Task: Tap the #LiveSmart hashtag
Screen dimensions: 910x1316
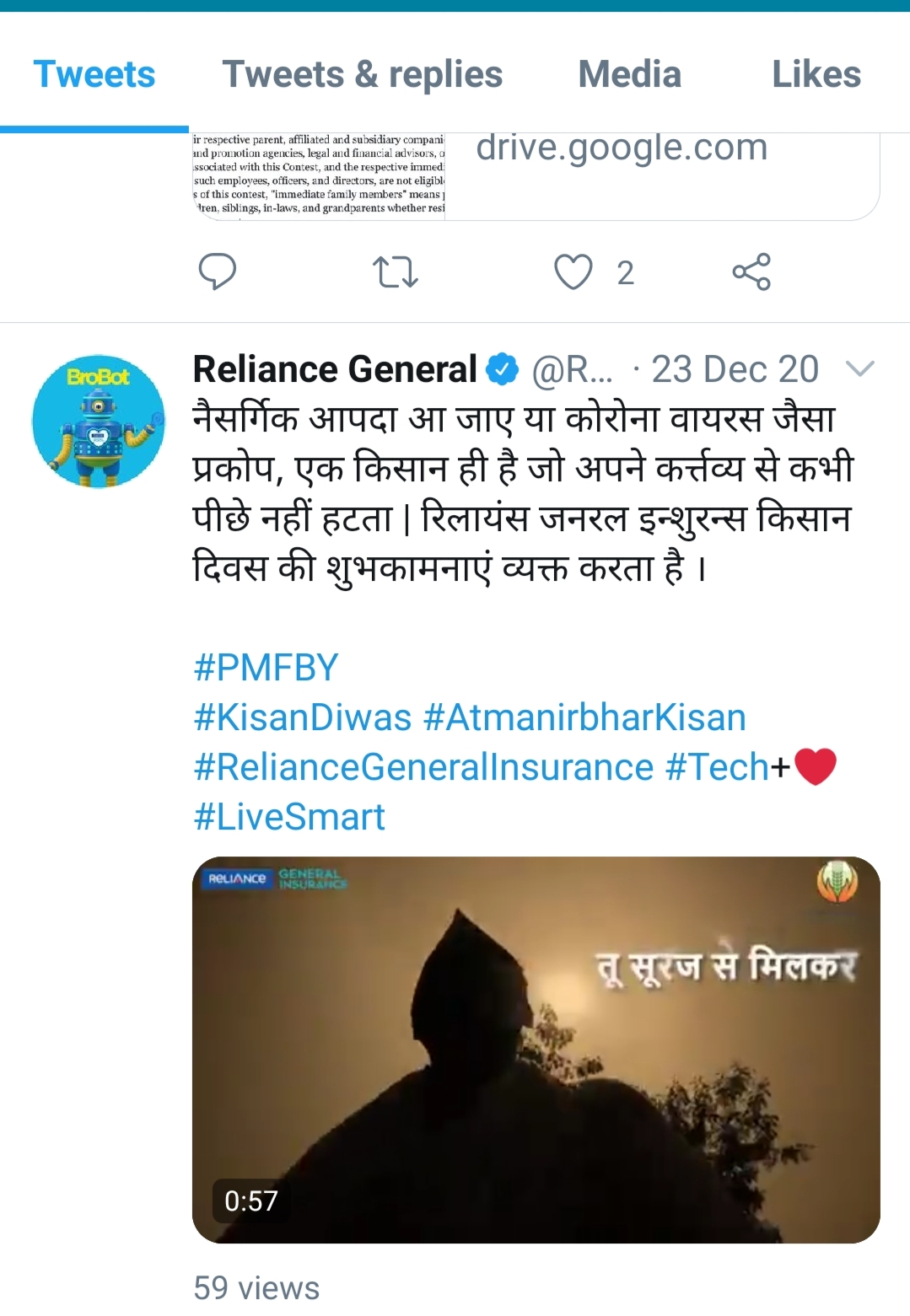Action: 289,817
